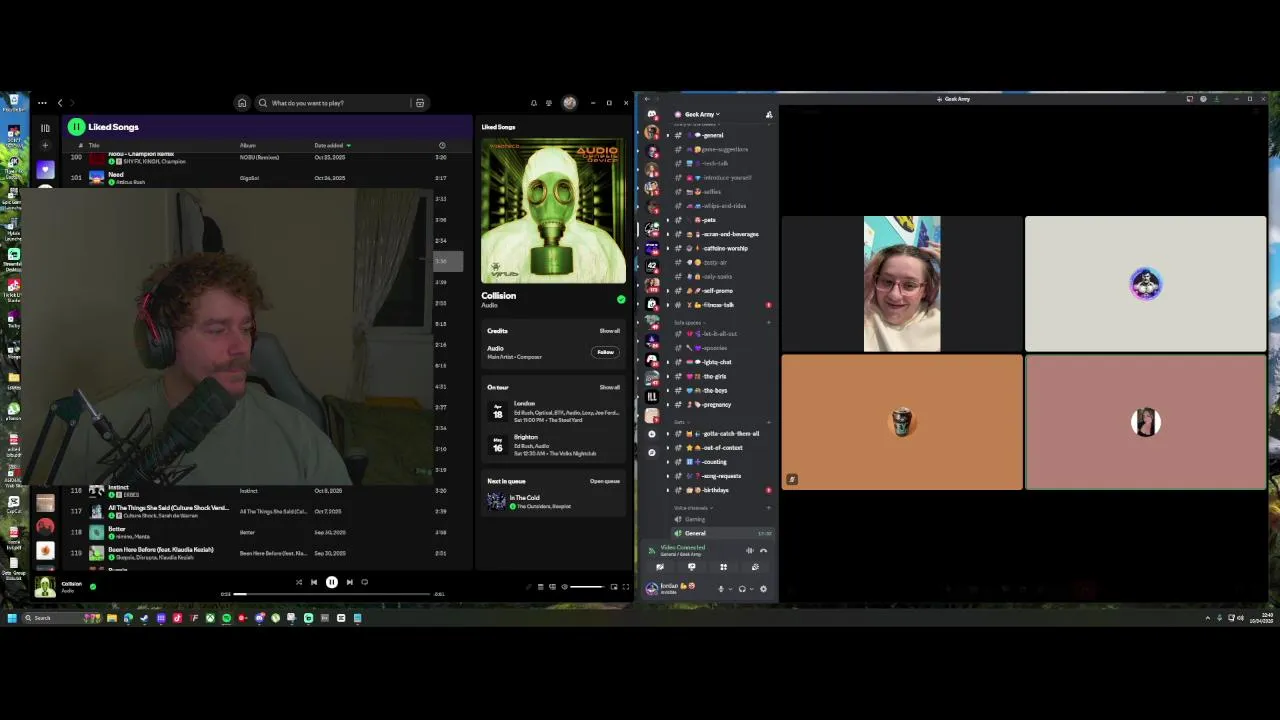
Task: Open Connect to a device icon
Action: pos(552,587)
